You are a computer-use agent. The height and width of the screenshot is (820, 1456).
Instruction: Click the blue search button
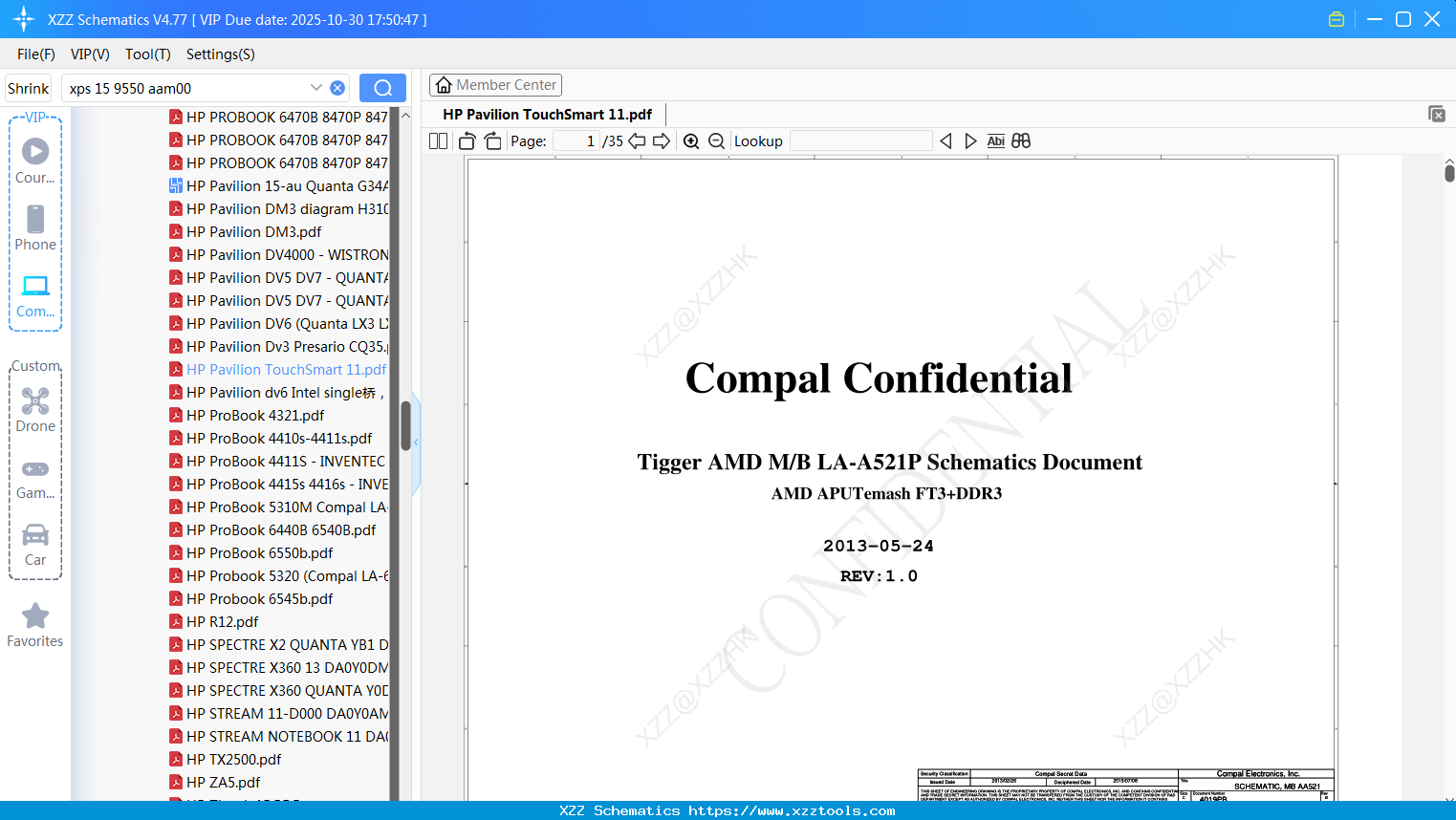tap(382, 88)
